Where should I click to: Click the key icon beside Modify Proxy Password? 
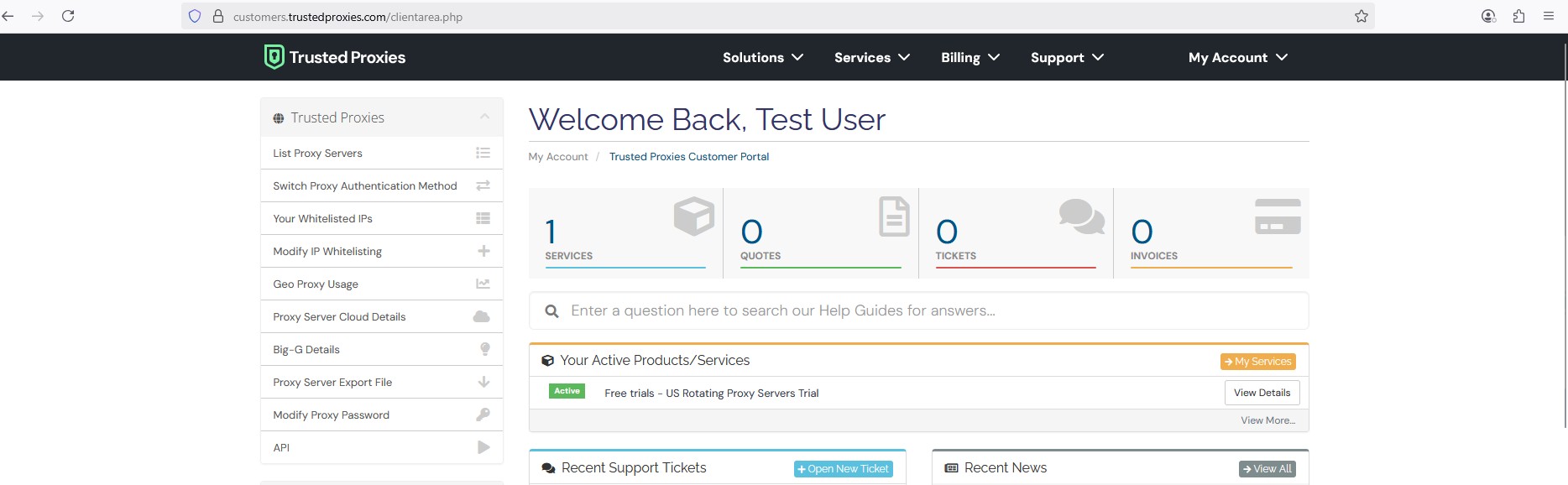[483, 415]
